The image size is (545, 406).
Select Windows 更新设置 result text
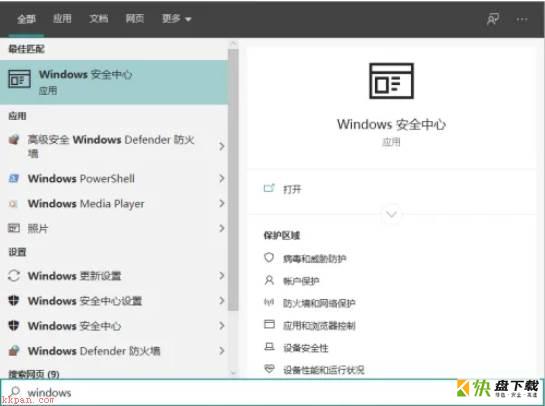(74, 276)
